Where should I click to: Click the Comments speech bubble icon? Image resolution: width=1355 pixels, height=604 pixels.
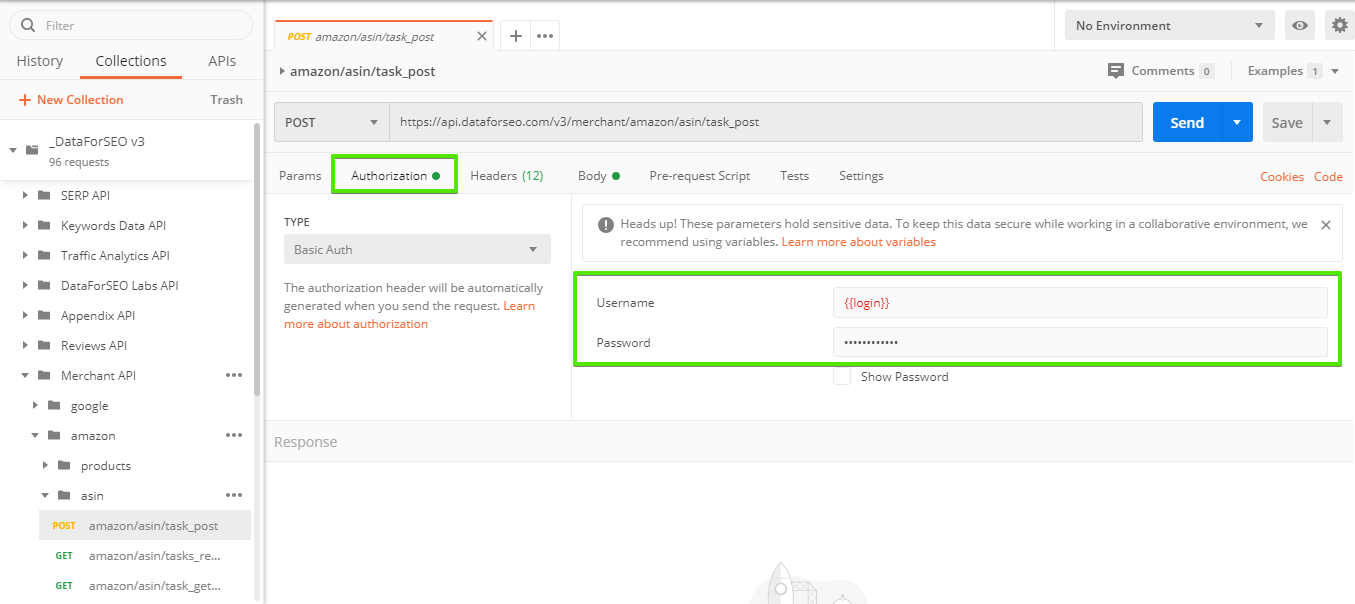[1116, 71]
